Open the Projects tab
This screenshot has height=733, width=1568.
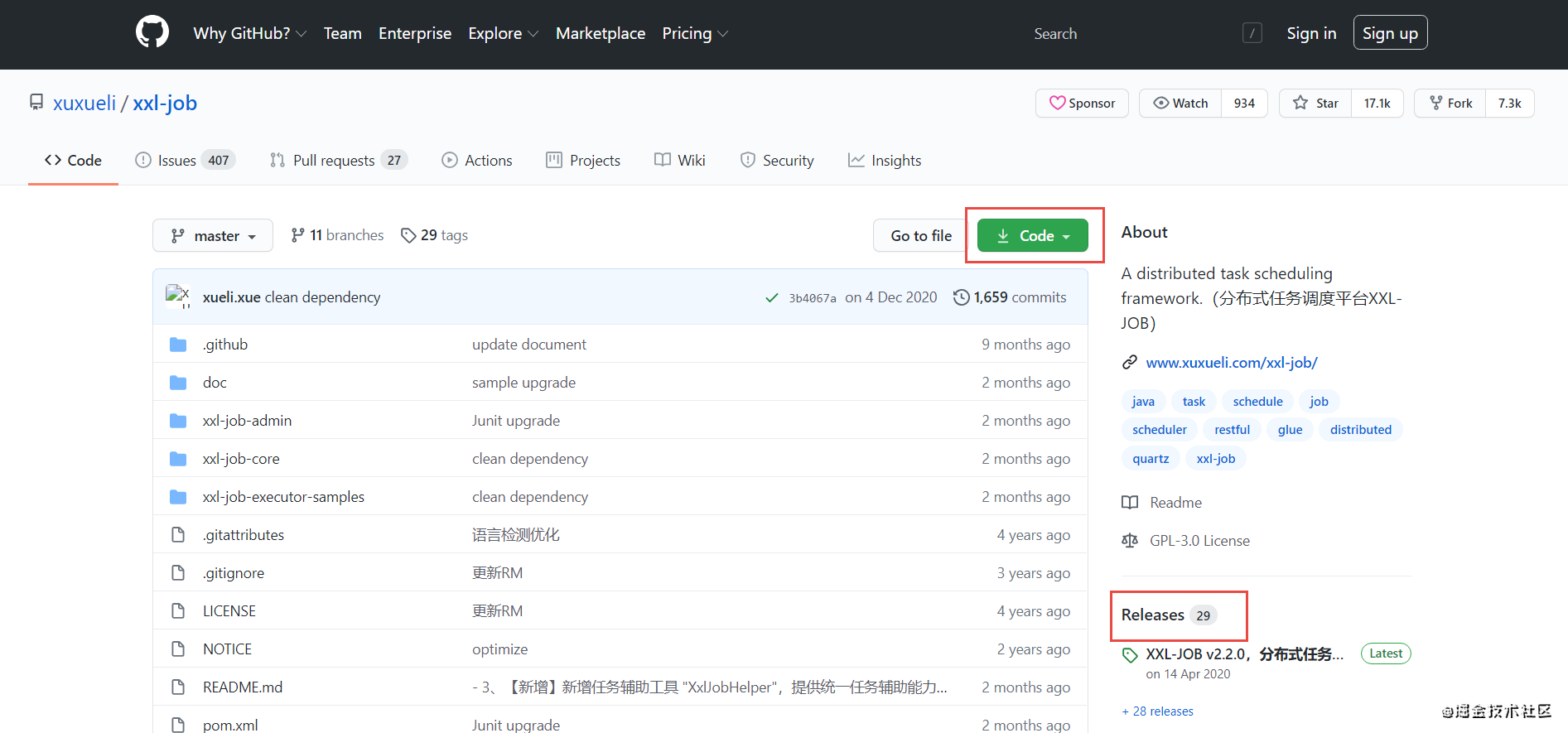583,161
